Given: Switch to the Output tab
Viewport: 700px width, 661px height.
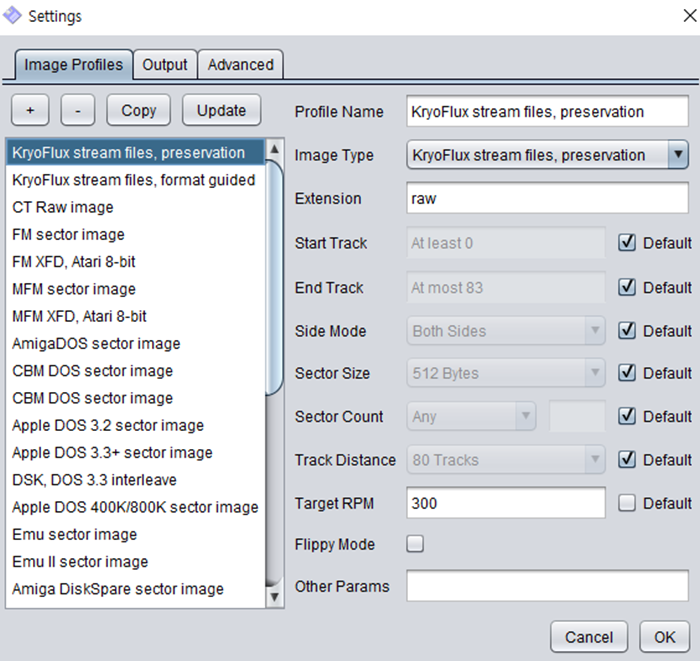Looking at the screenshot, I should (x=165, y=65).
